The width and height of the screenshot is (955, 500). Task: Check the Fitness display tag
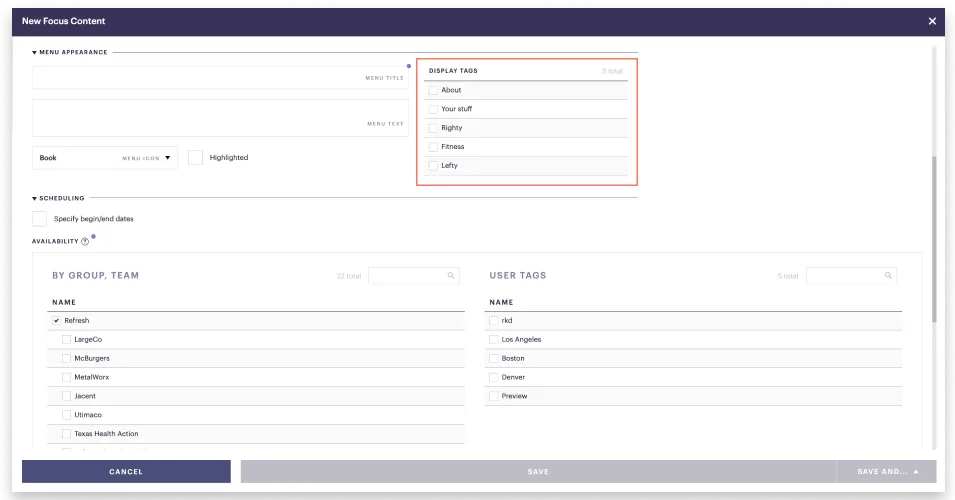(x=433, y=147)
